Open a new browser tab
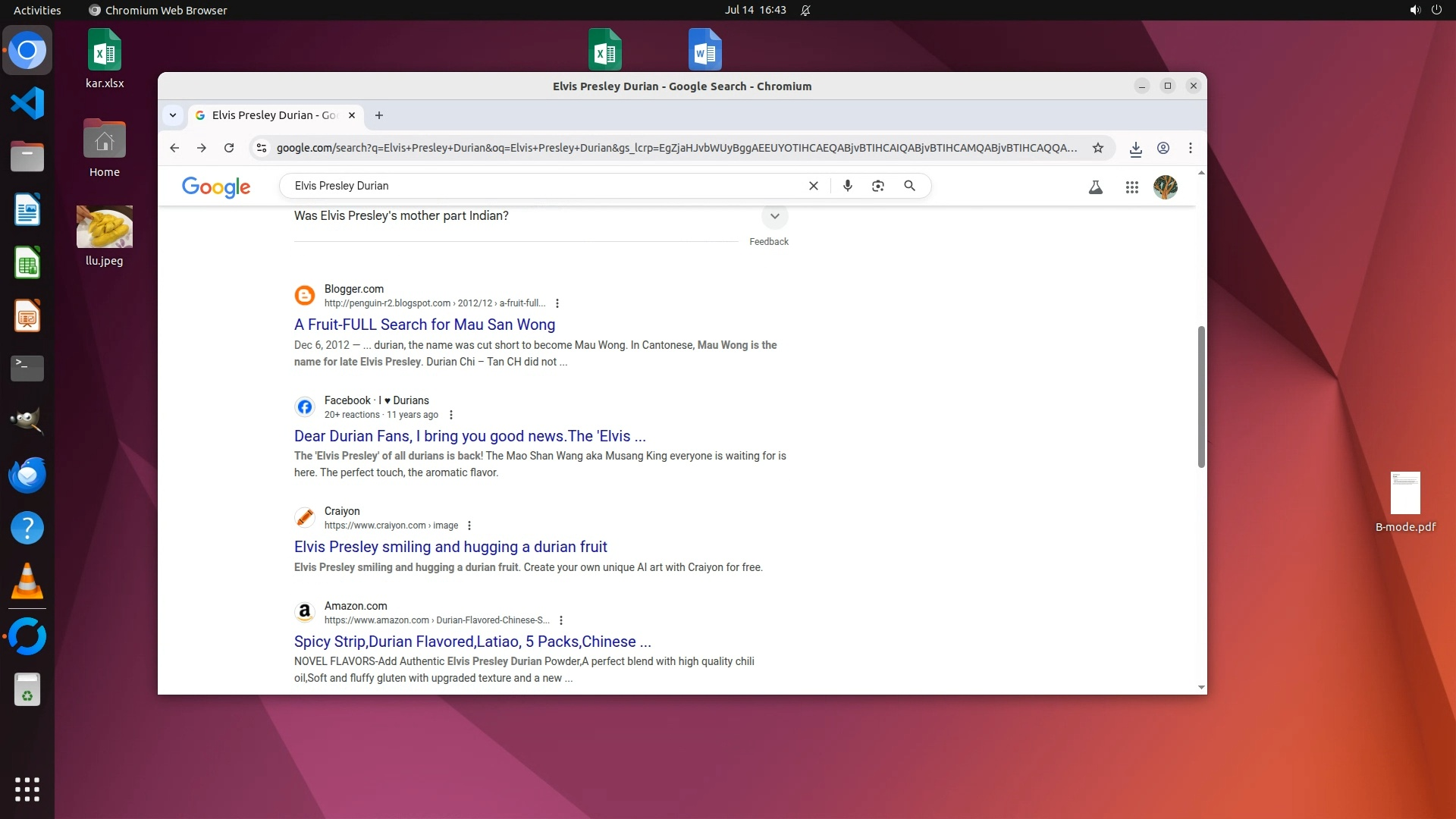Viewport: 1456px width, 819px height. click(x=379, y=115)
